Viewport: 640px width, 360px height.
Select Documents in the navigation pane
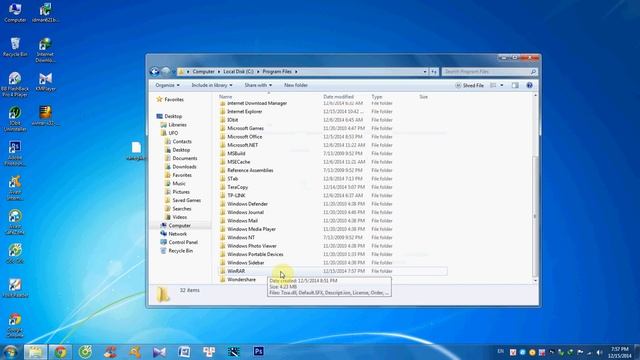coord(181,158)
